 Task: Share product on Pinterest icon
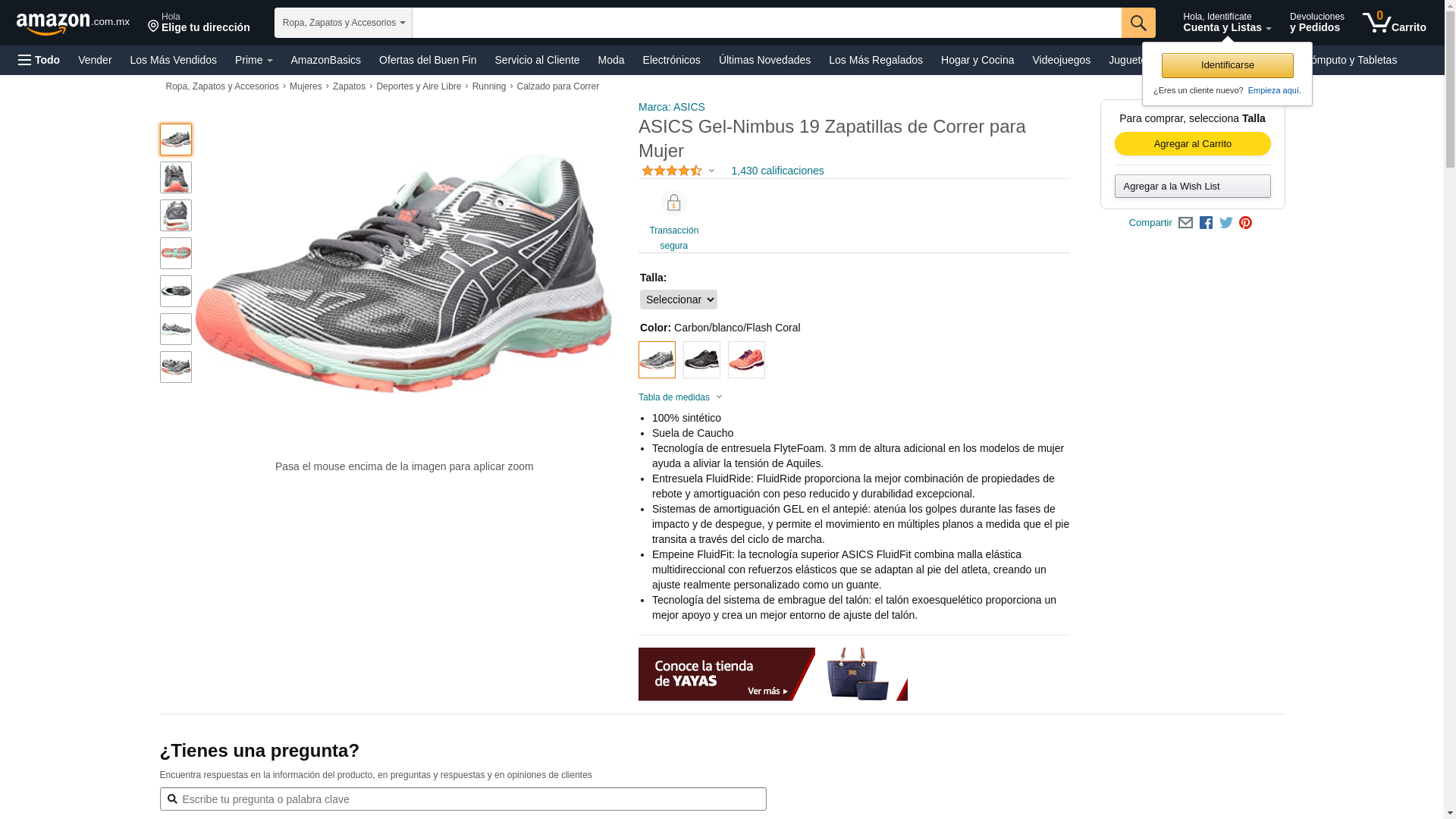(1245, 223)
